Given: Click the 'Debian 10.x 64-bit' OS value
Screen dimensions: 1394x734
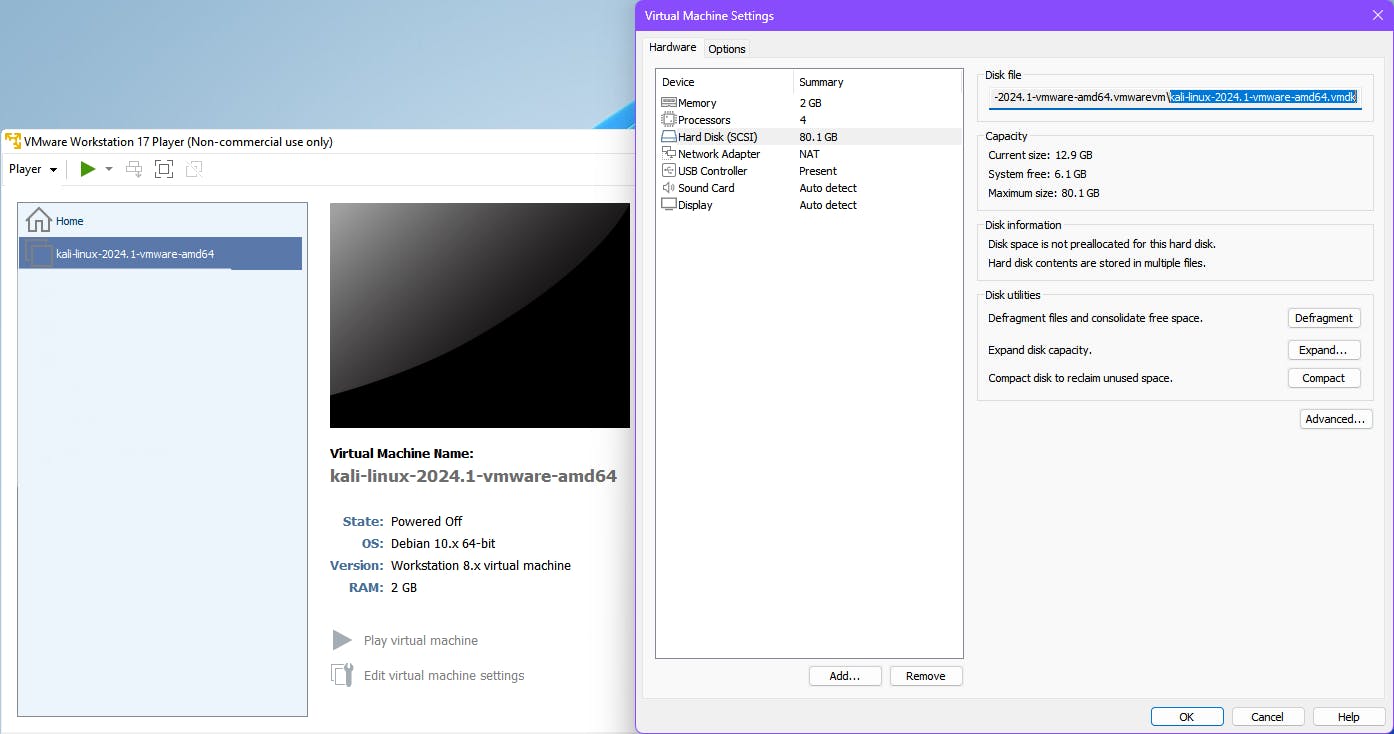Looking at the screenshot, I should pyautogui.click(x=443, y=543).
